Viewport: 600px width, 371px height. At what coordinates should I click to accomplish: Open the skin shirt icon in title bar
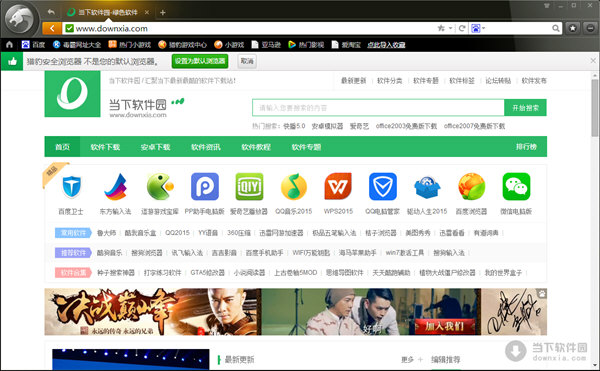coord(547,5)
